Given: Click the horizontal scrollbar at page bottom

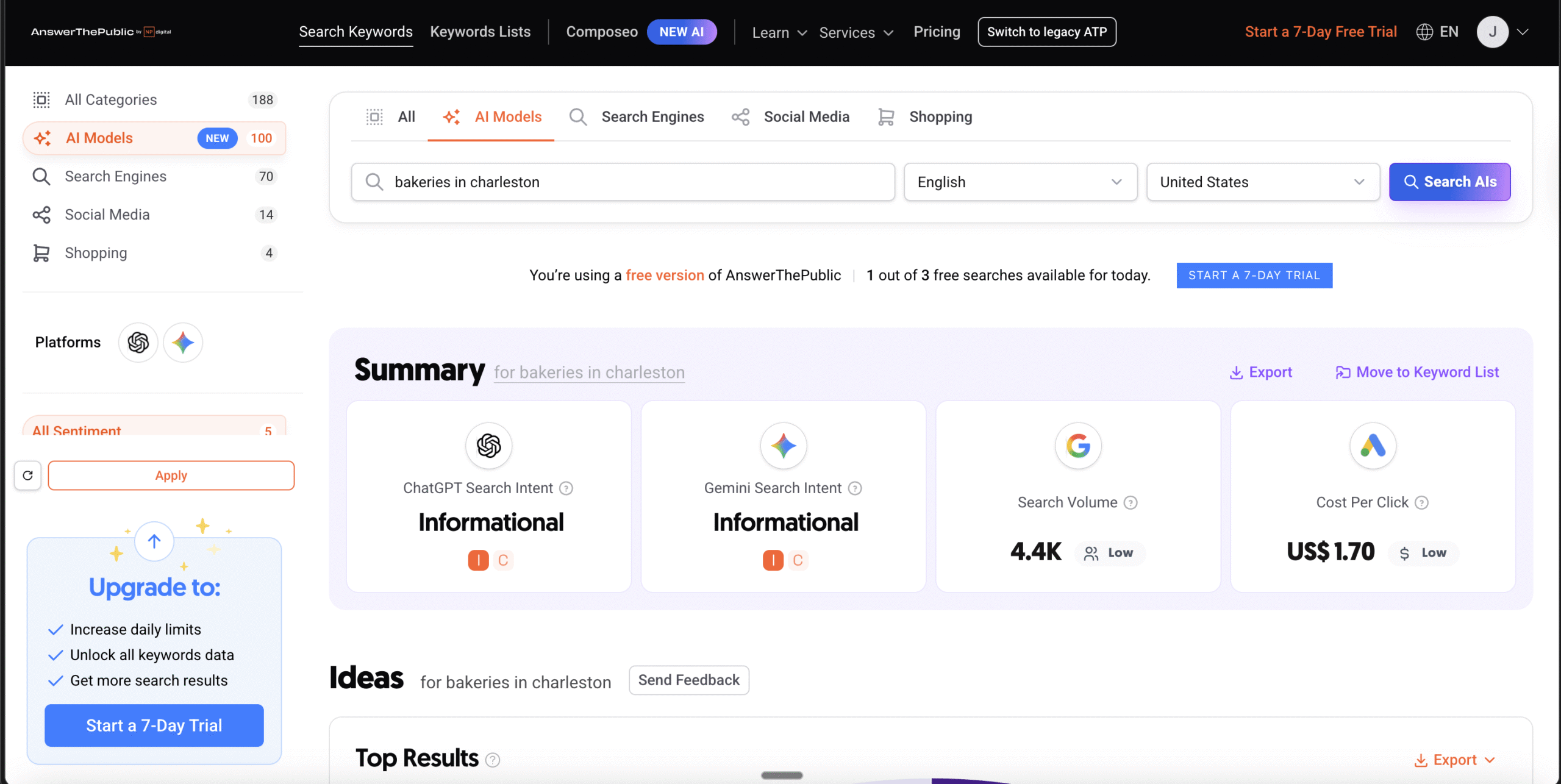Looking at the screenshot, I should (782, 775).
